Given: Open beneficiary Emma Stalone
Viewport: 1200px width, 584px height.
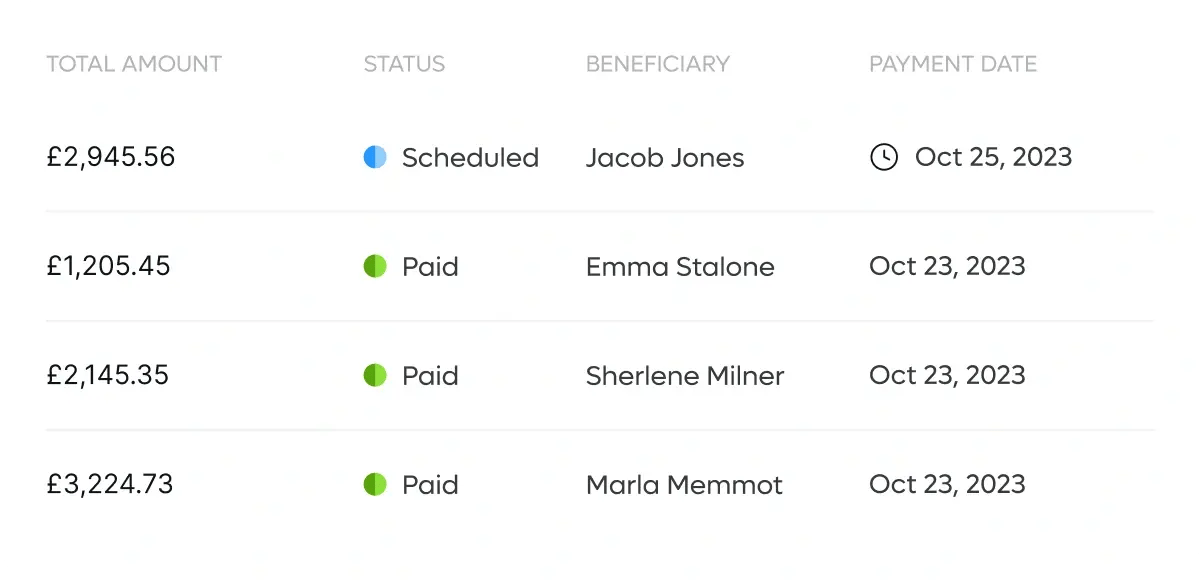Looking at the screenshot, I should click(x=680, y=267).
